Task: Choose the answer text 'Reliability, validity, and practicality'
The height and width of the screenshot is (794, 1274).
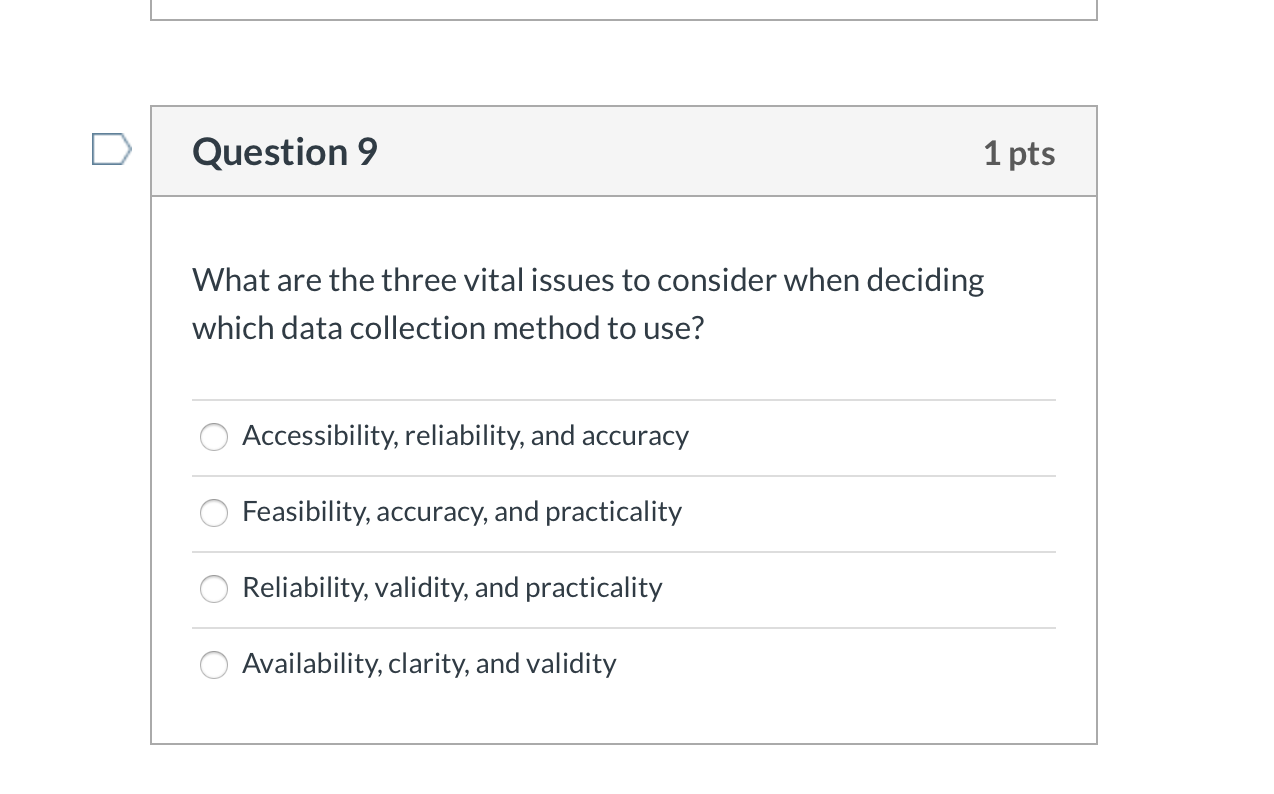Action: (x=451, y=587)
